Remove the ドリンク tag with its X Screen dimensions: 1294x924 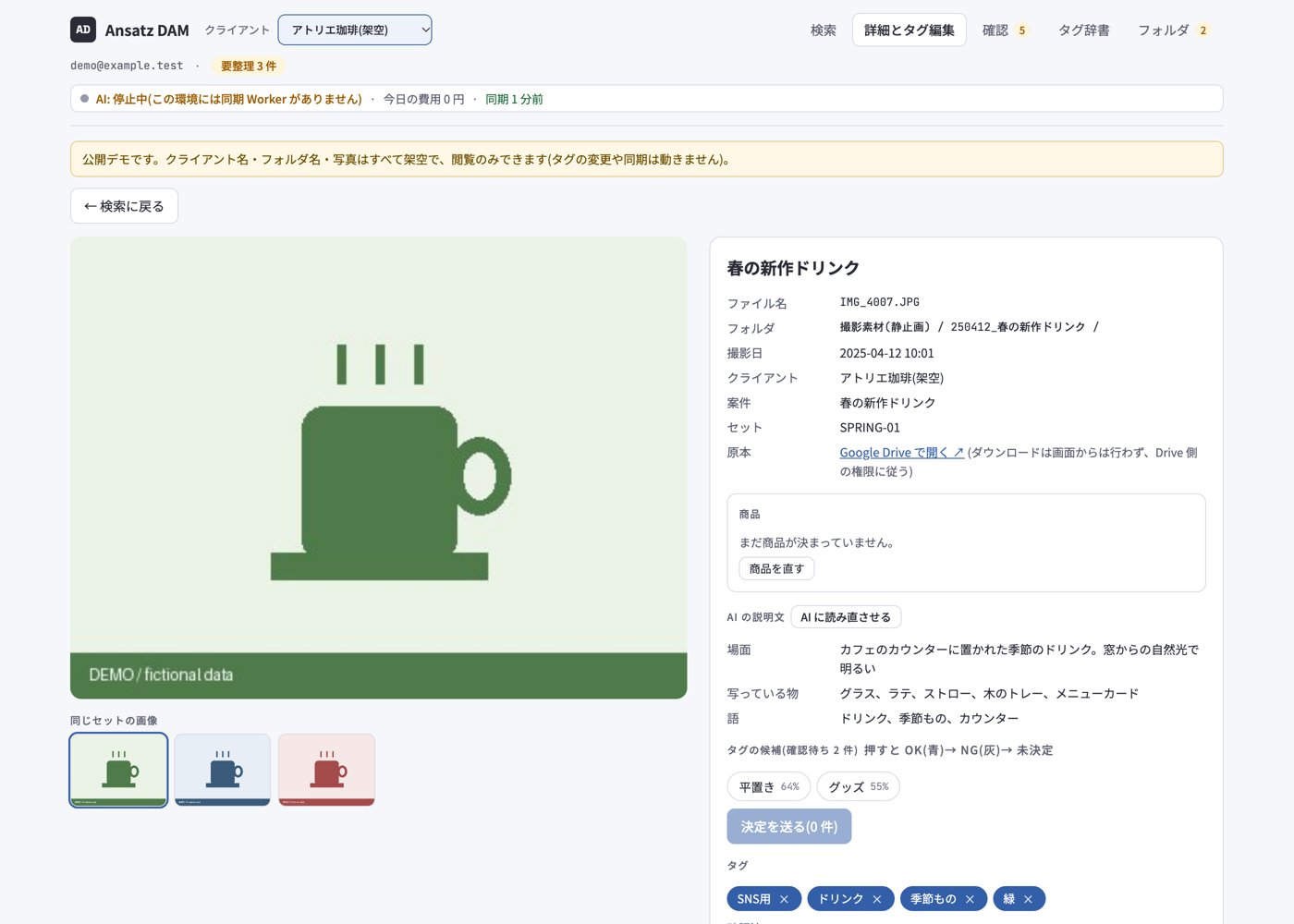877,899
